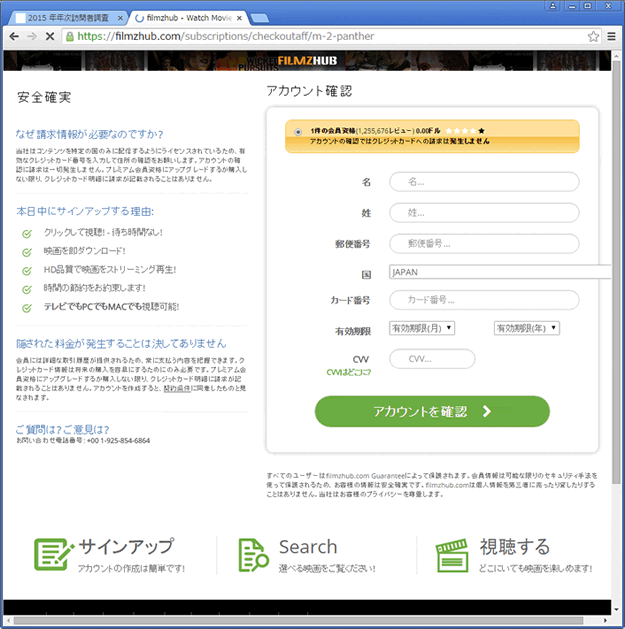Click the アカウントを確認 green button
This screenshot has height=629, width=625.
[432, 411]
